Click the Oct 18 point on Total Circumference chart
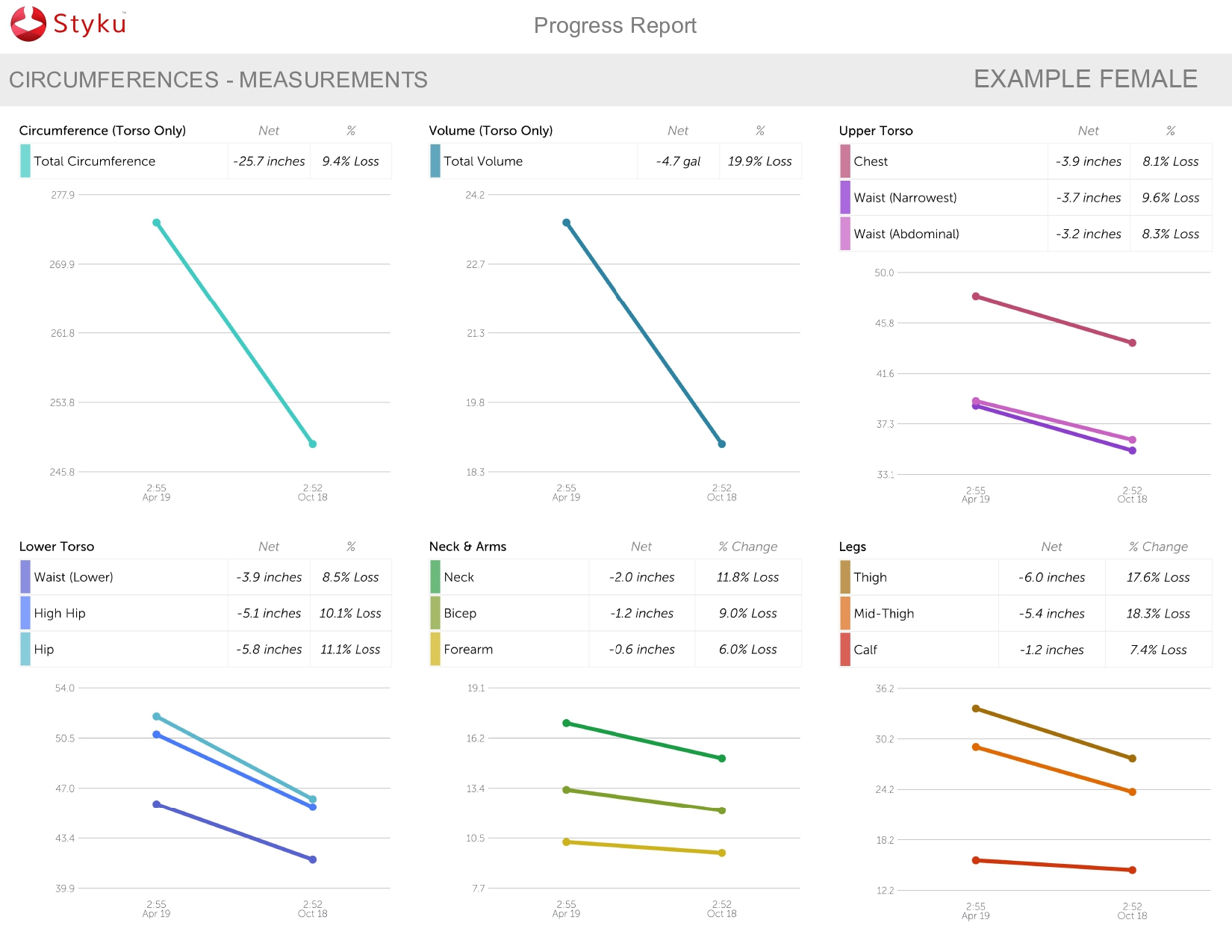The image size is (1232, 952). click(313, 444)
